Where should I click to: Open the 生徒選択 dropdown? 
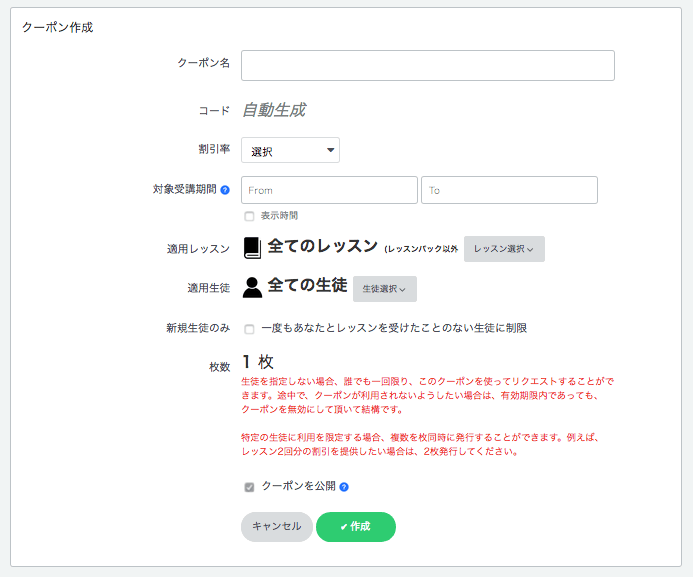[x=385, y=289]
